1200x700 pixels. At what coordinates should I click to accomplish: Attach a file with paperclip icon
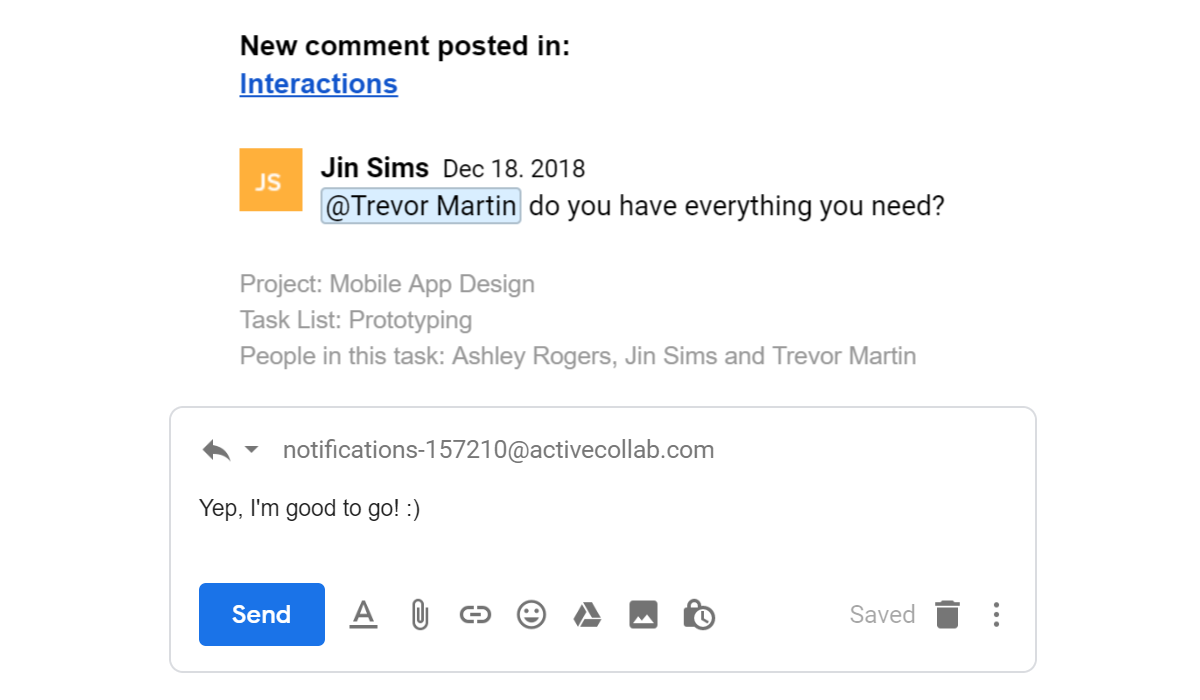click(420, 614)
